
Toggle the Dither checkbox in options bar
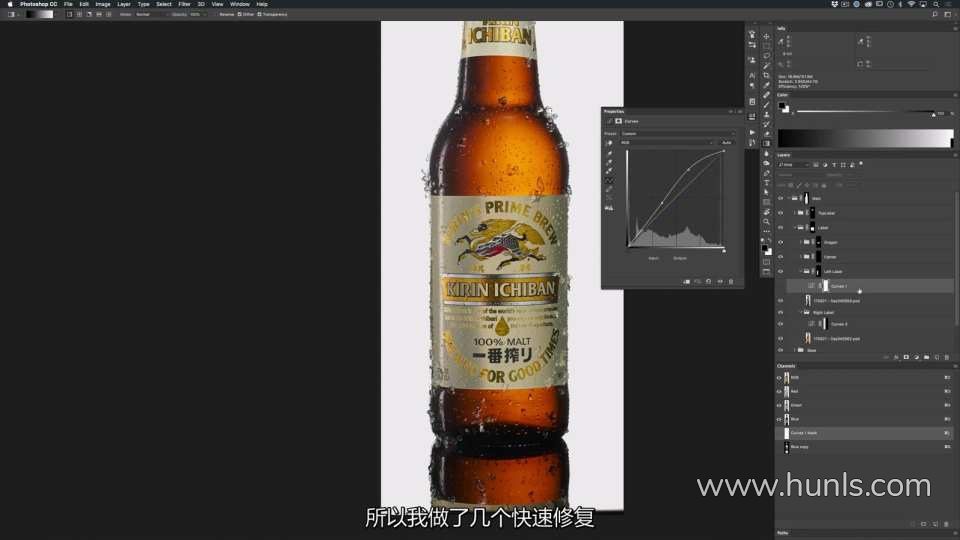(239, 14)
